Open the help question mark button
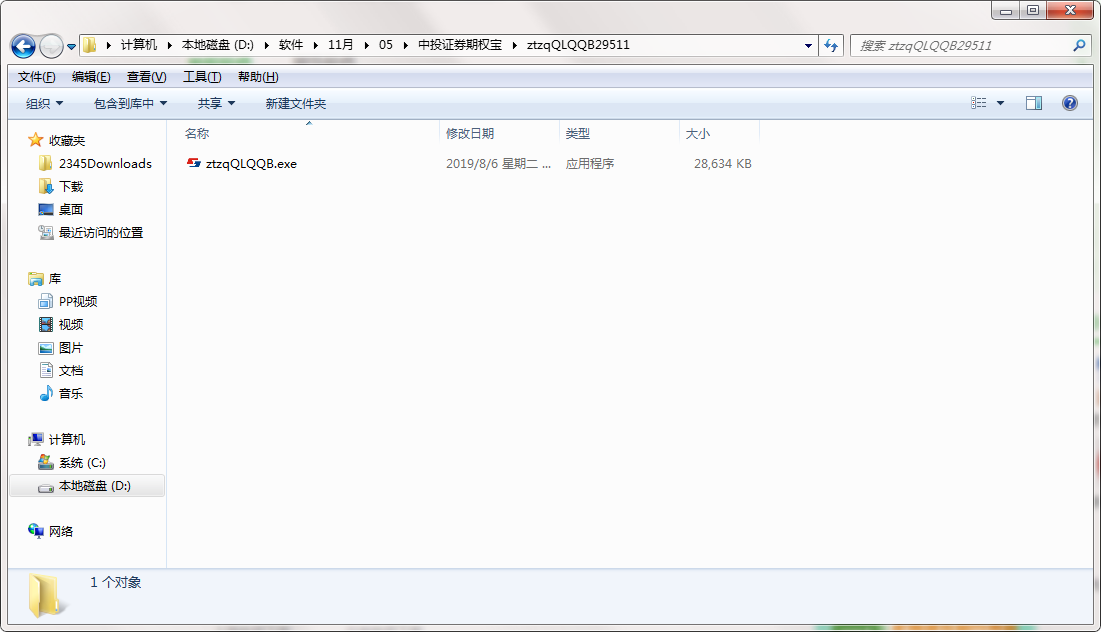1101x632 pixels. pos(1069,103)
